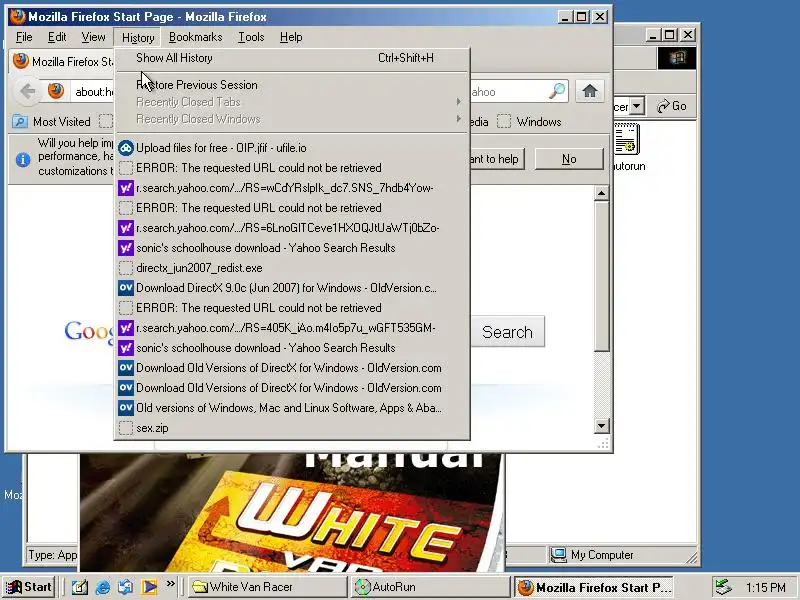Image resolution: width=800 pixels, height=600 pixels.
Task: Launch Windows Media Player quick launch icon
Action: pos(149,587)
